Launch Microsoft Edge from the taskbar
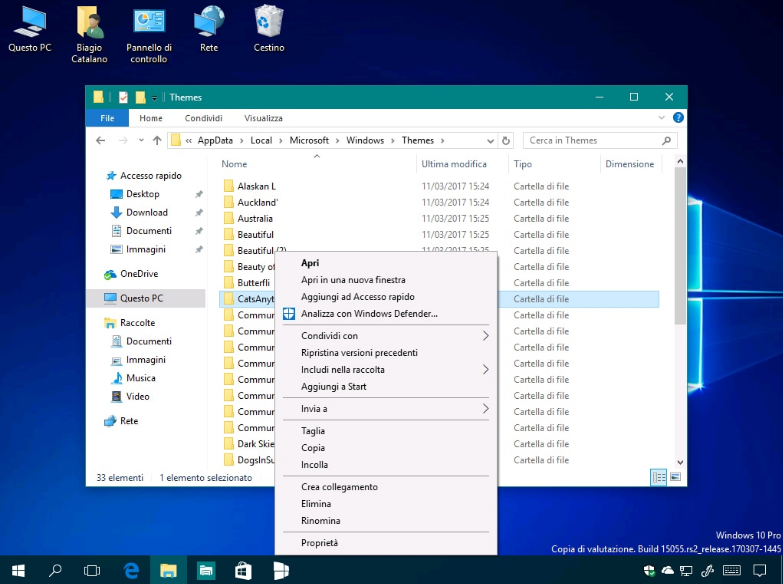783x584 pixels. pyautogui.click(x=131, y=571)
